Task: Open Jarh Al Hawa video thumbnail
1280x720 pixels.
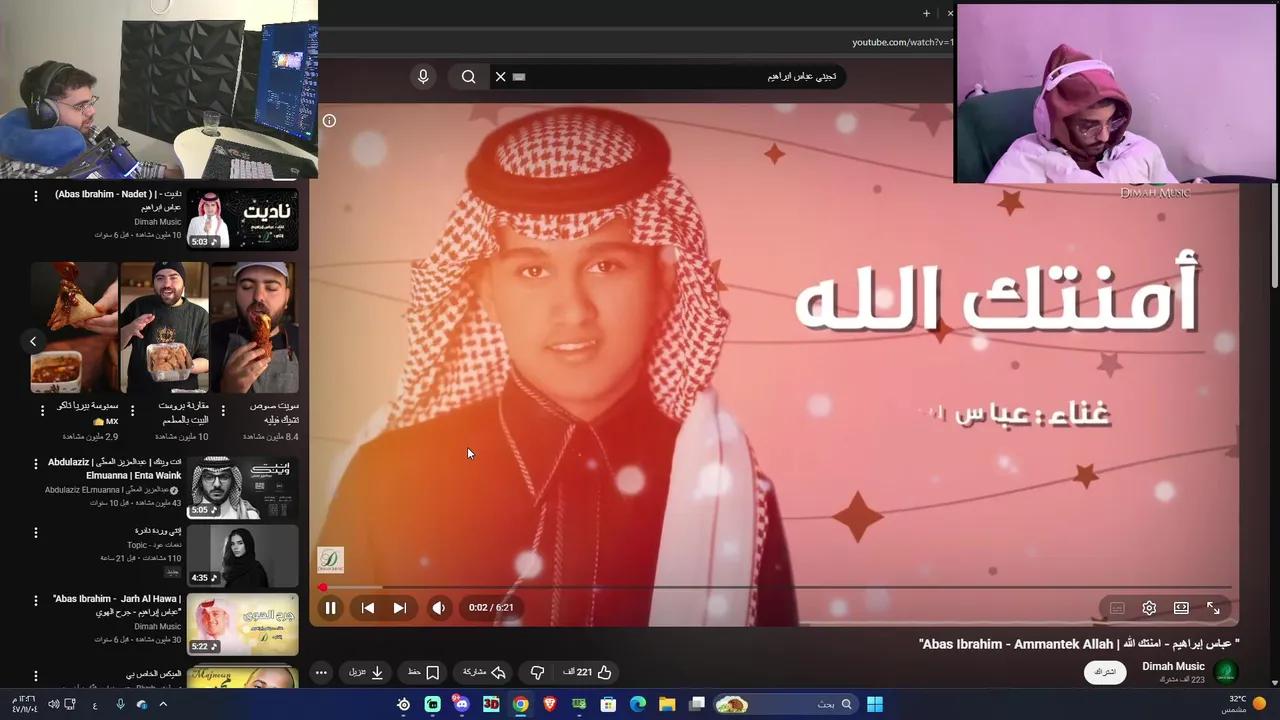Action: [x=242, y=624]
